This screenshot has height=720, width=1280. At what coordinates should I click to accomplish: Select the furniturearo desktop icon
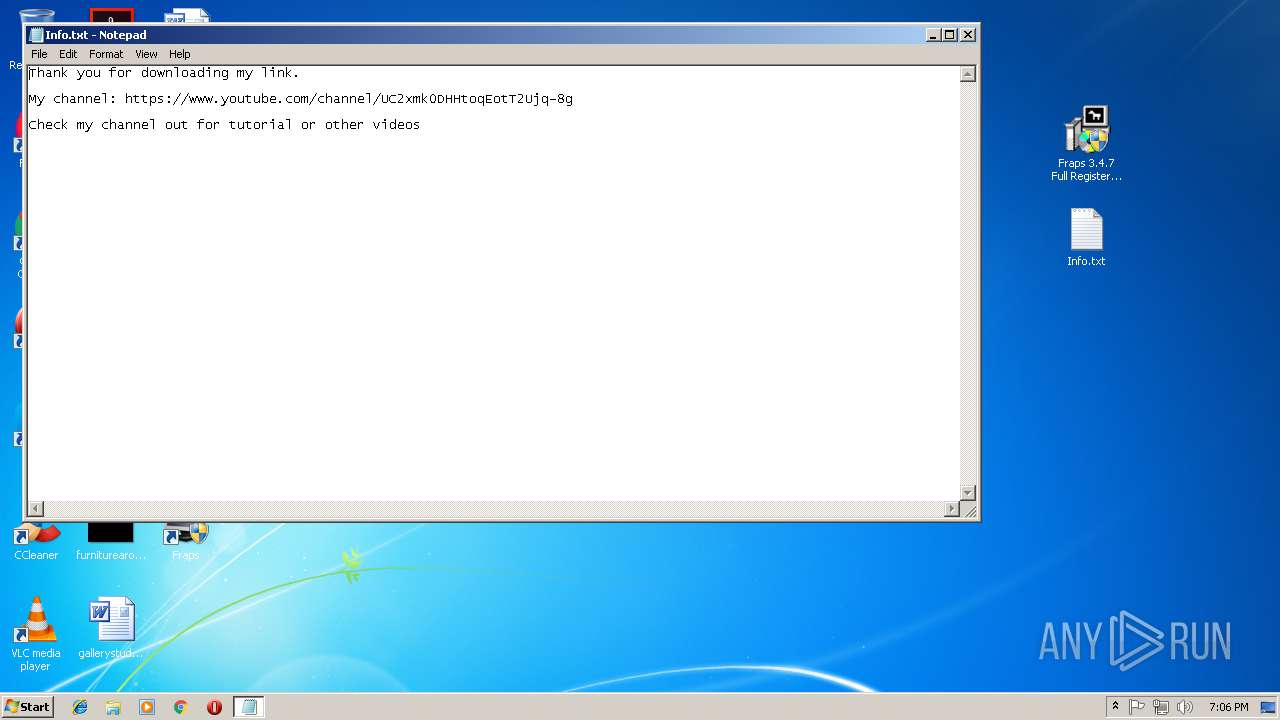tap(111, 541)
